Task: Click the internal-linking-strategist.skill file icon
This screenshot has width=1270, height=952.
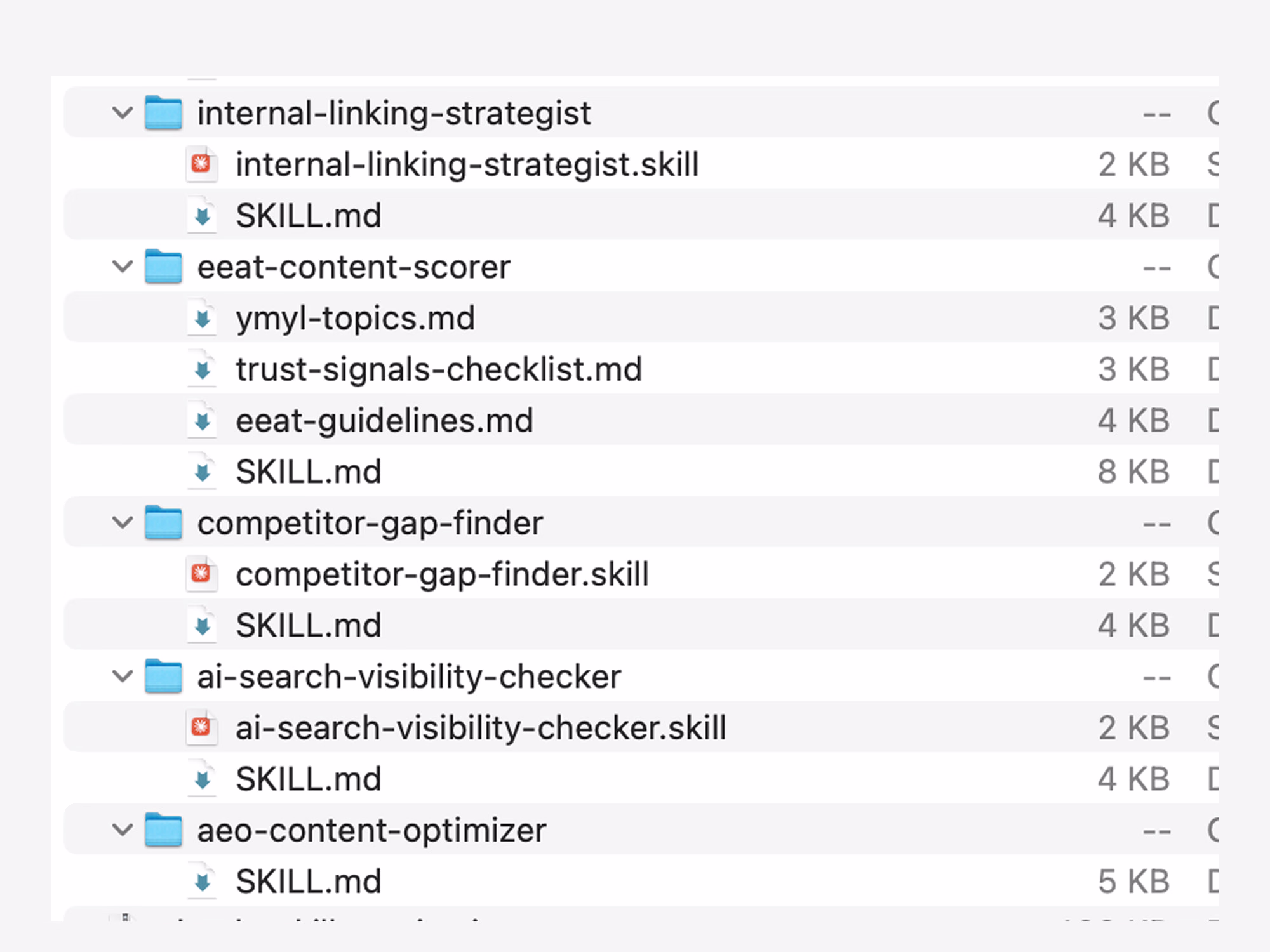Action: click(202, 164)
